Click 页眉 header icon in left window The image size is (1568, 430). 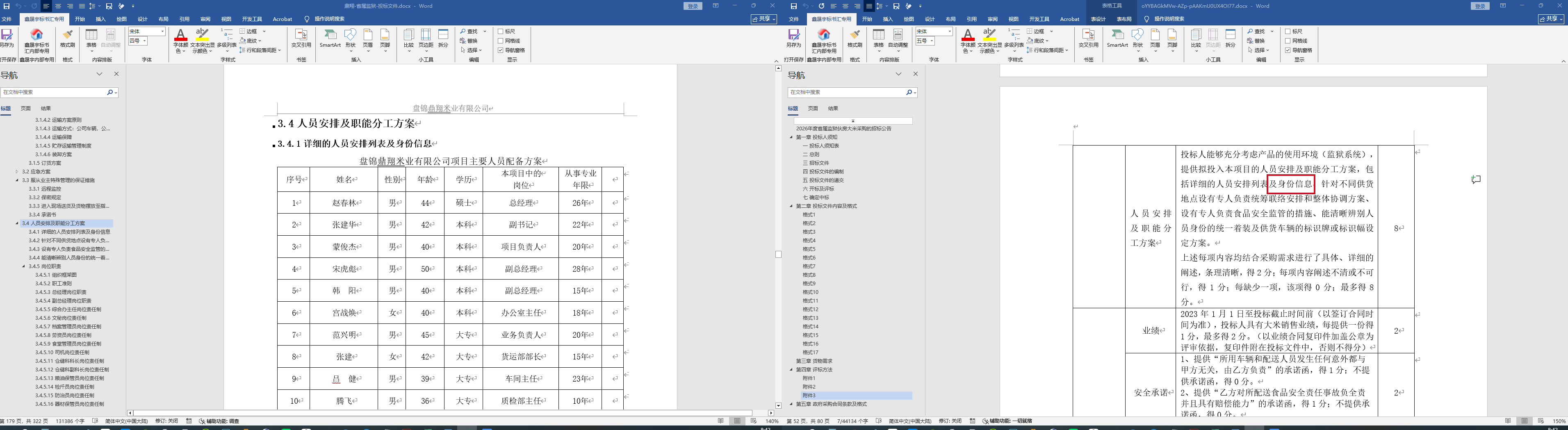pos(368,37)
